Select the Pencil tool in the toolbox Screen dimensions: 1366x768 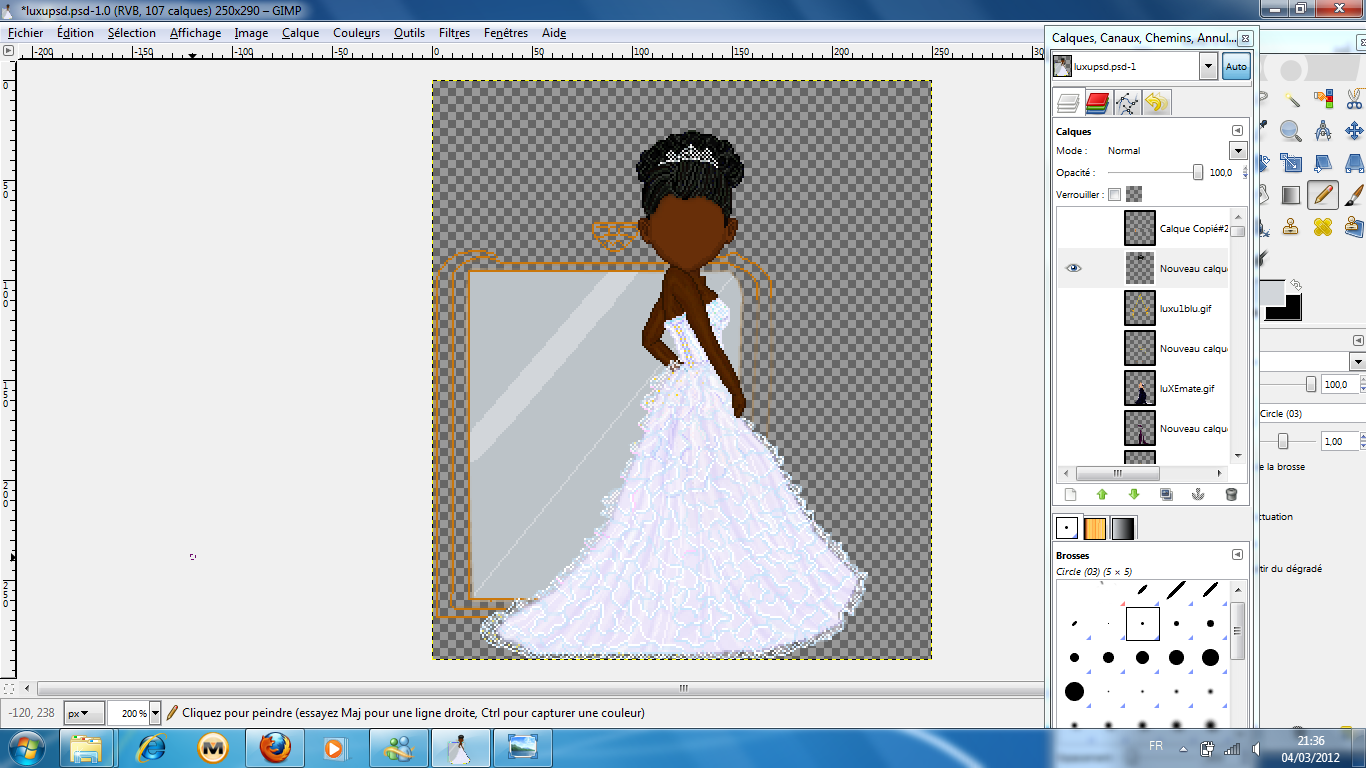point(1322,194)
